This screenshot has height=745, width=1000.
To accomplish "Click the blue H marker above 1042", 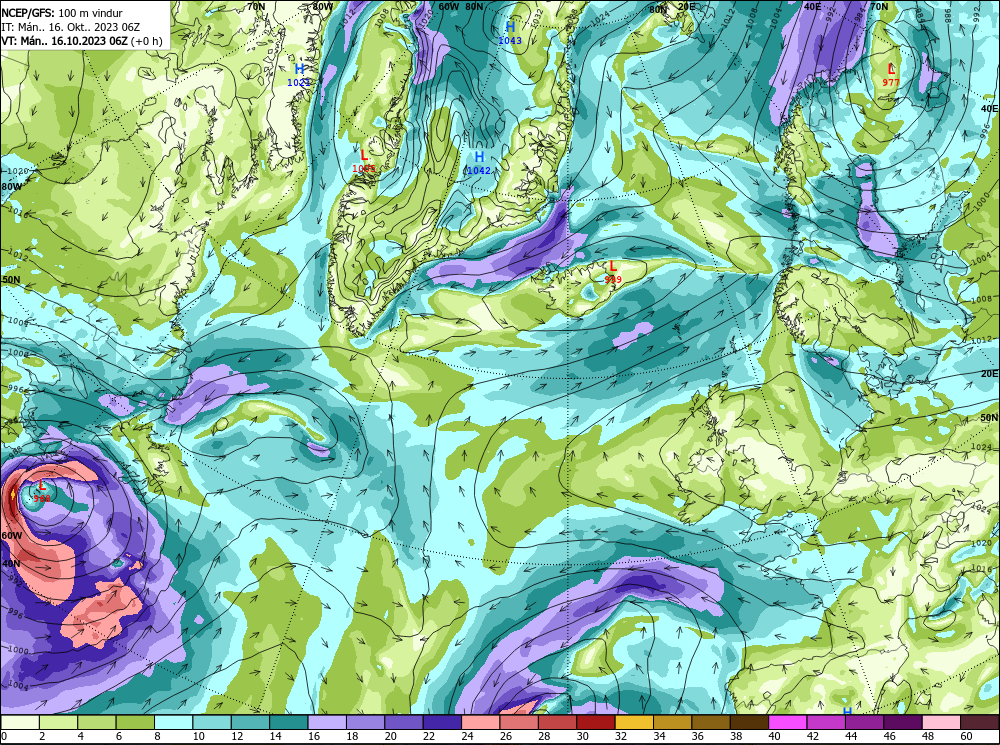I will [x=479, y=157].
